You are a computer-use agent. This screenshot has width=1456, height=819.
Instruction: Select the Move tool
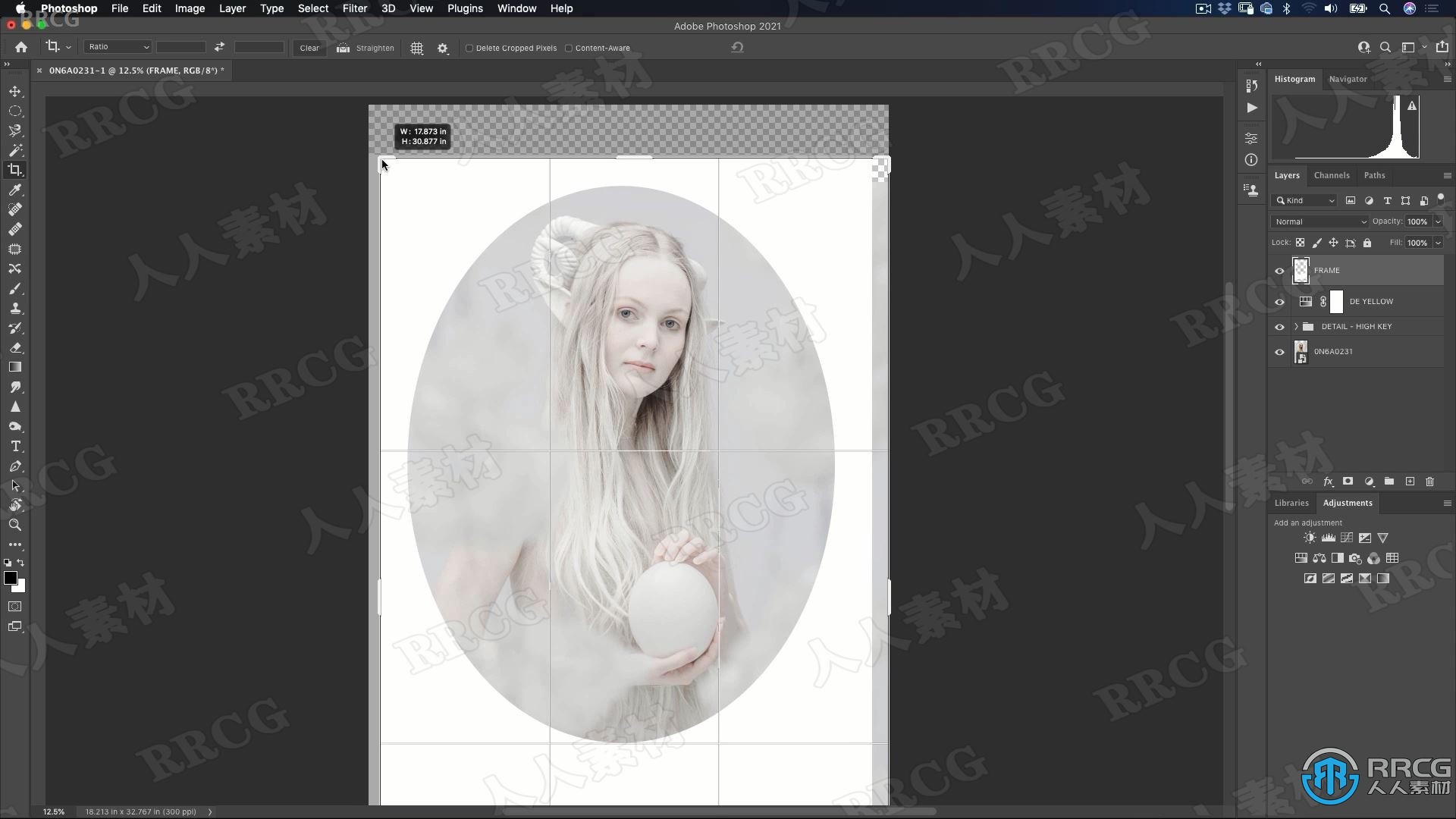click(14, 90)
